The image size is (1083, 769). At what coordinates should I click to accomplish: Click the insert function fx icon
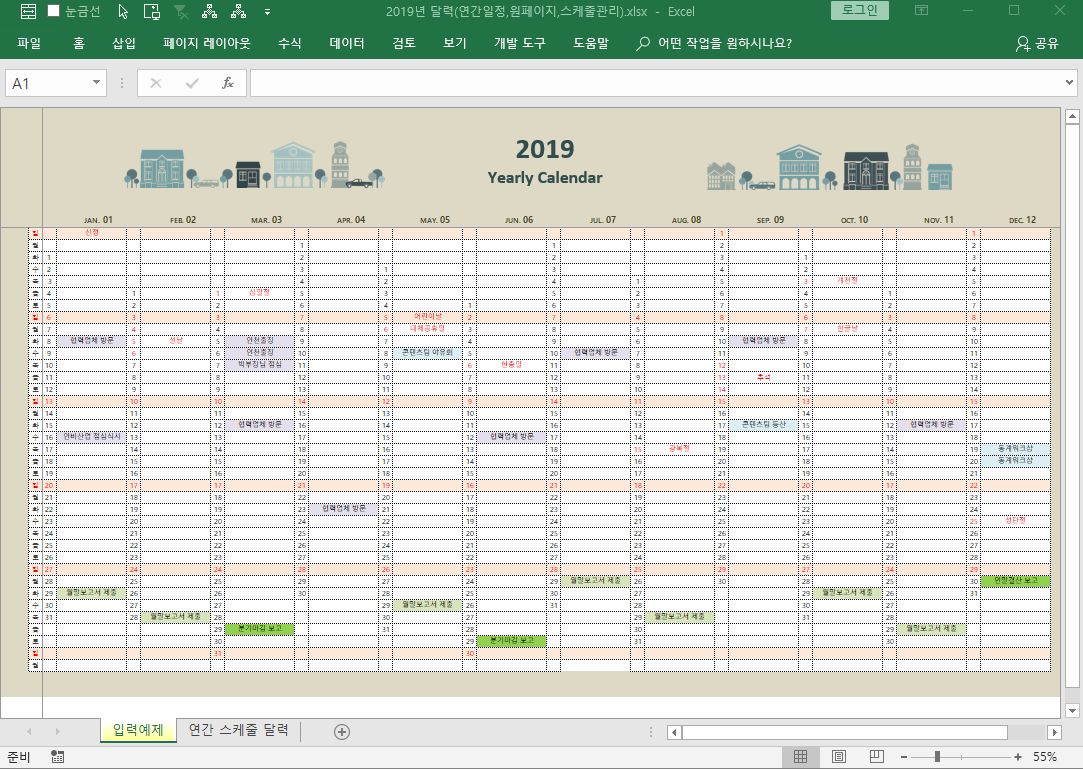click(228, 83)
